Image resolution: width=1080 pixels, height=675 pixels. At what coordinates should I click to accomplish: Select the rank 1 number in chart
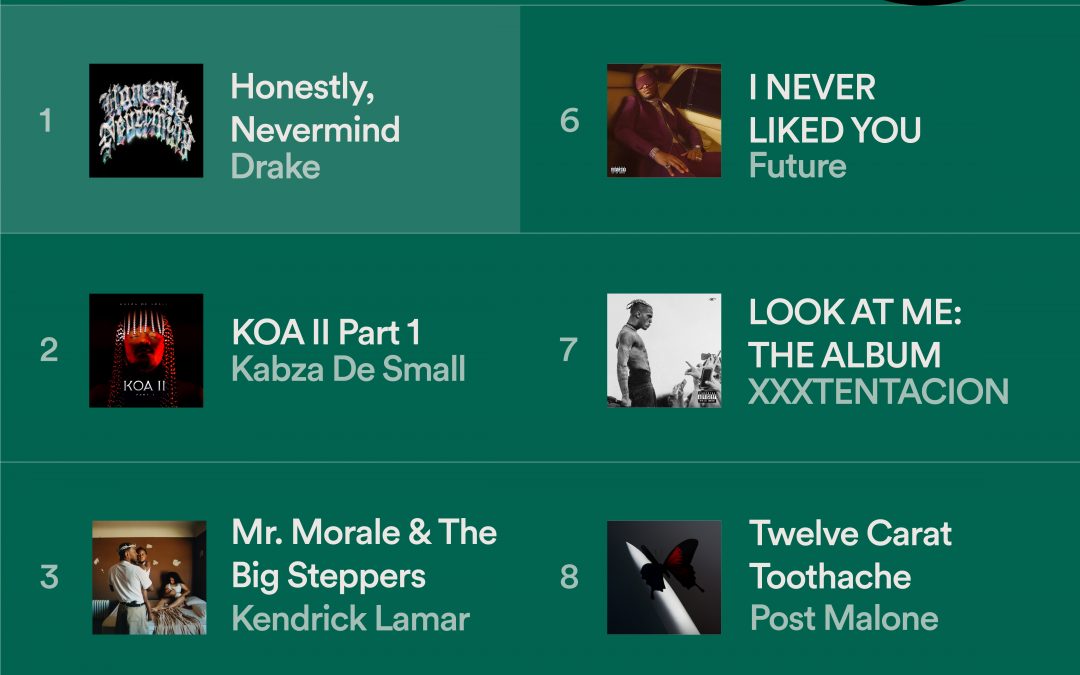coord(45,121)
